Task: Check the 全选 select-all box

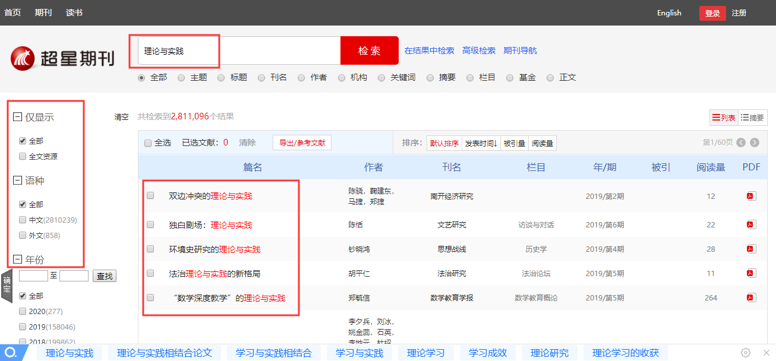Action: tap(147, 143)
